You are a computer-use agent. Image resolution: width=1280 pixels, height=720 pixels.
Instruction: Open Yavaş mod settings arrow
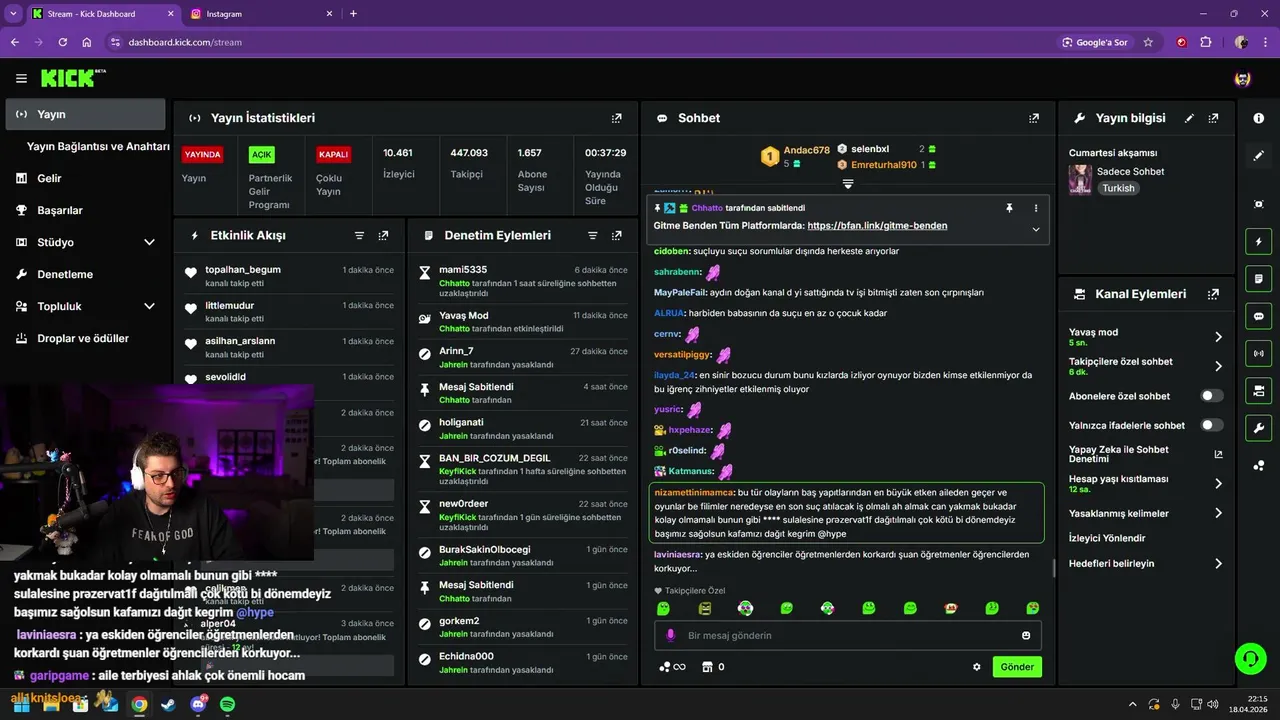(x=1218, y=337)
